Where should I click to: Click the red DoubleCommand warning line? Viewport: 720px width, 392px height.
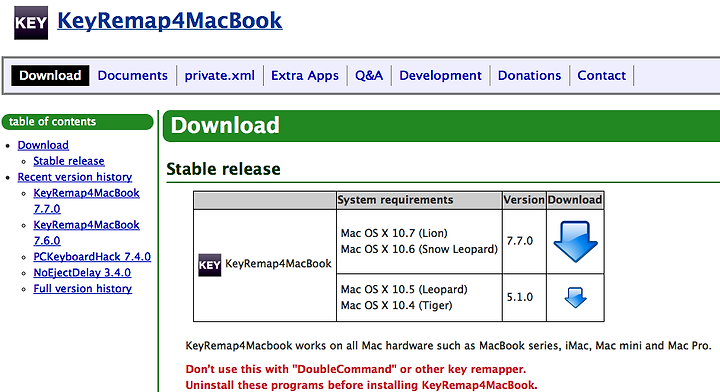coord(356,370)
